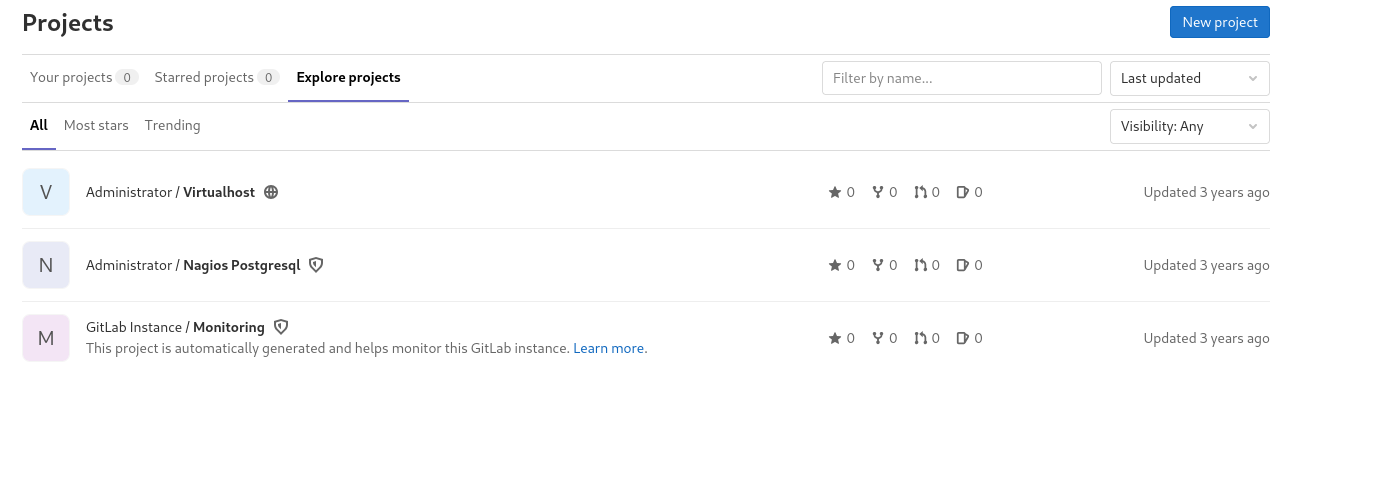This screenshot has width=1388, height=503.
Task: Open the Visibility: Any dropdown
Action: tap(1189, 126)
